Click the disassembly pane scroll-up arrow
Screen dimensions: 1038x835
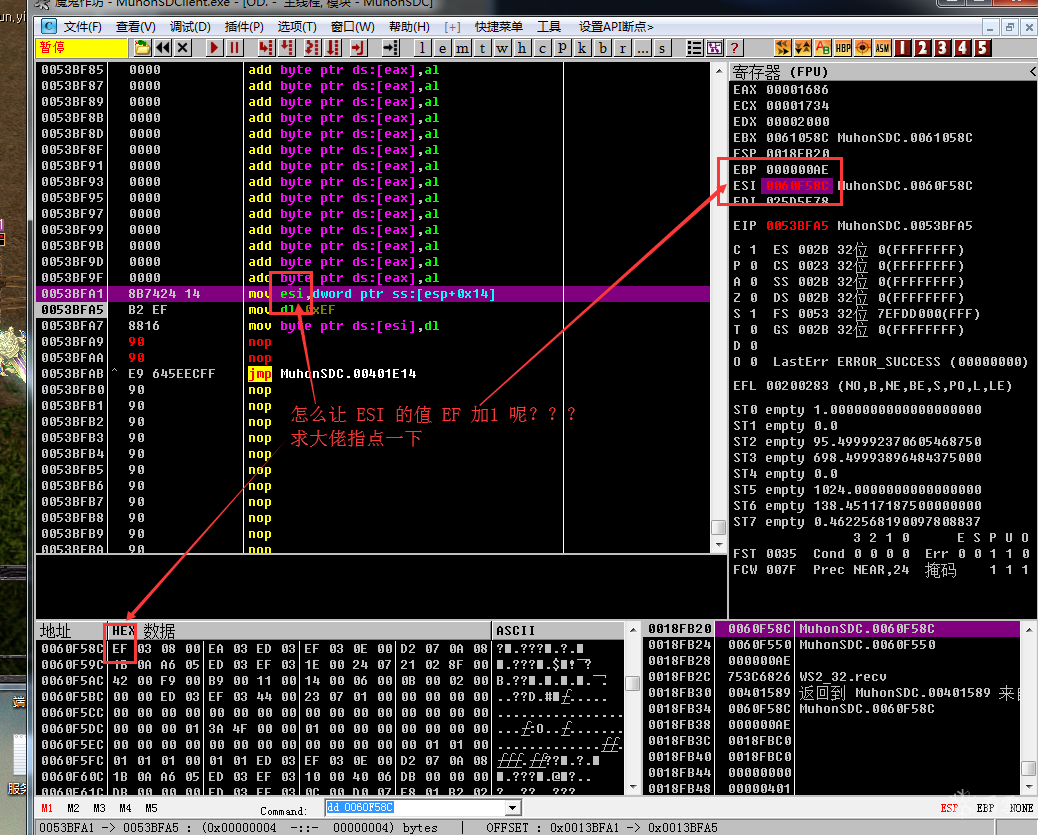click(x=719, y=70)
